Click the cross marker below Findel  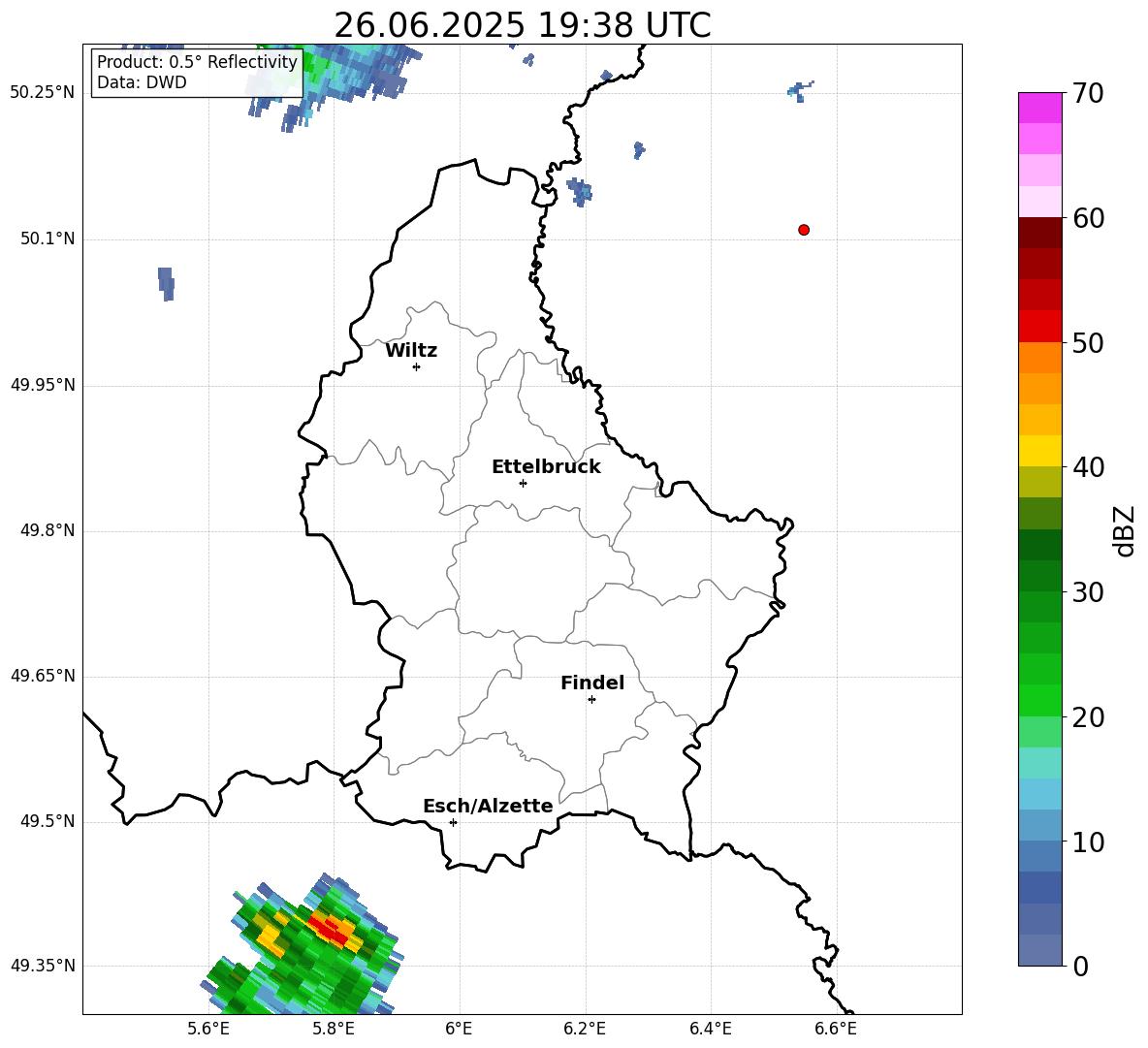tap(591, 700)
